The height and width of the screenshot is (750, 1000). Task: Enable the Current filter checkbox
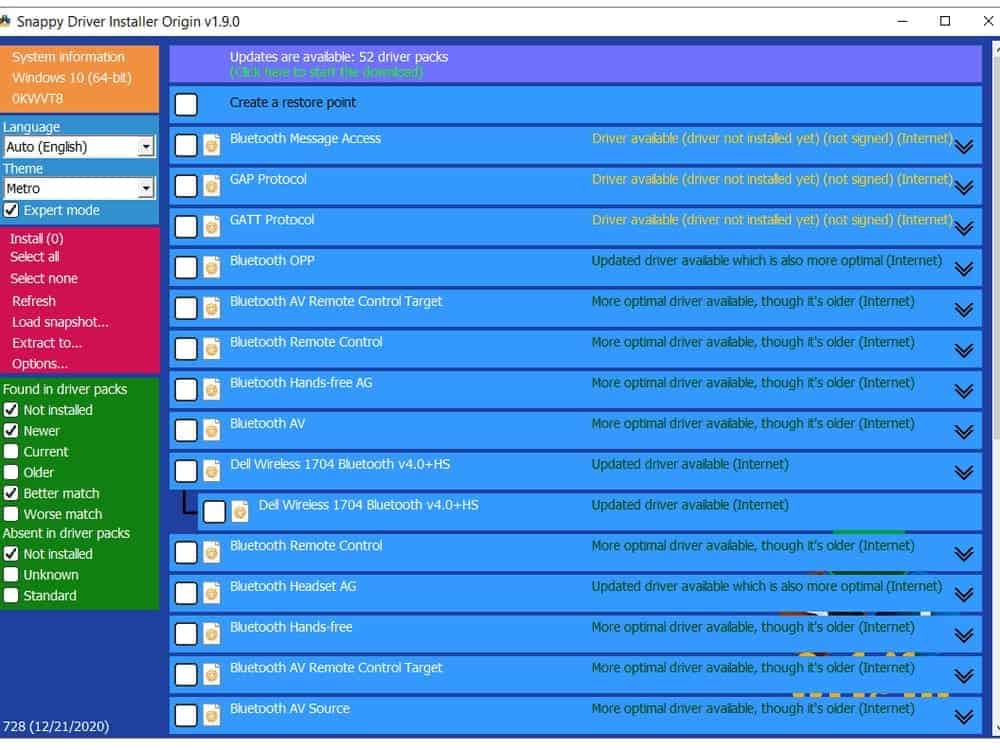[11, 452]
